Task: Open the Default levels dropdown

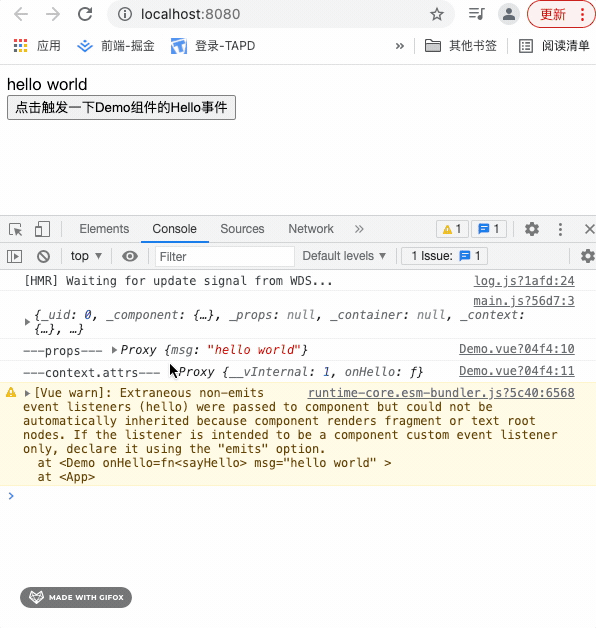Action: coord(344,256)
